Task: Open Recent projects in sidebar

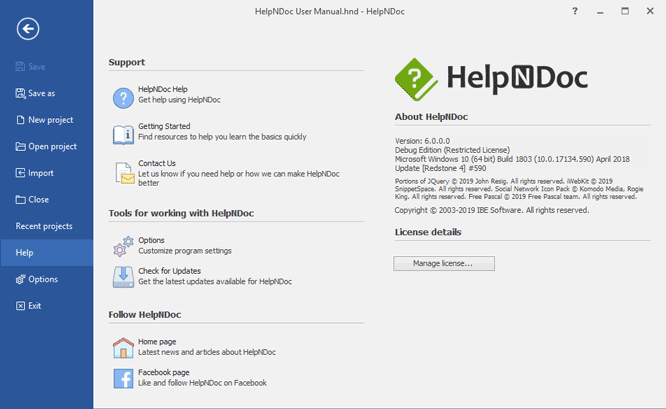Action: (44, 226)
